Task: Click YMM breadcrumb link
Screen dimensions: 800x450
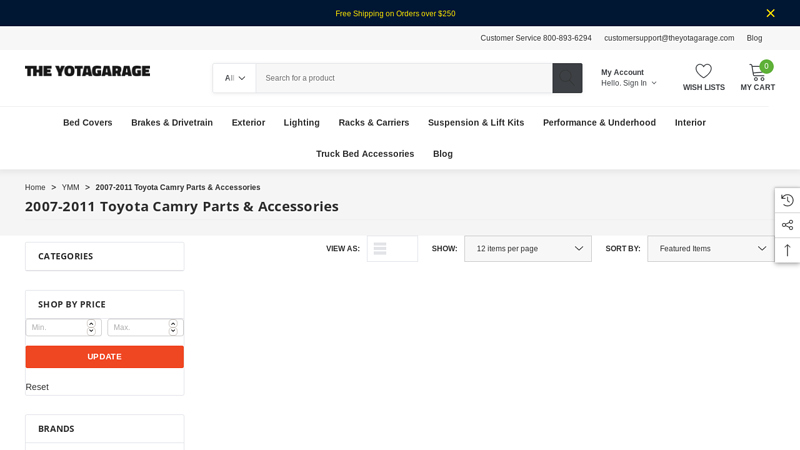Action: (x=70, y=187)
